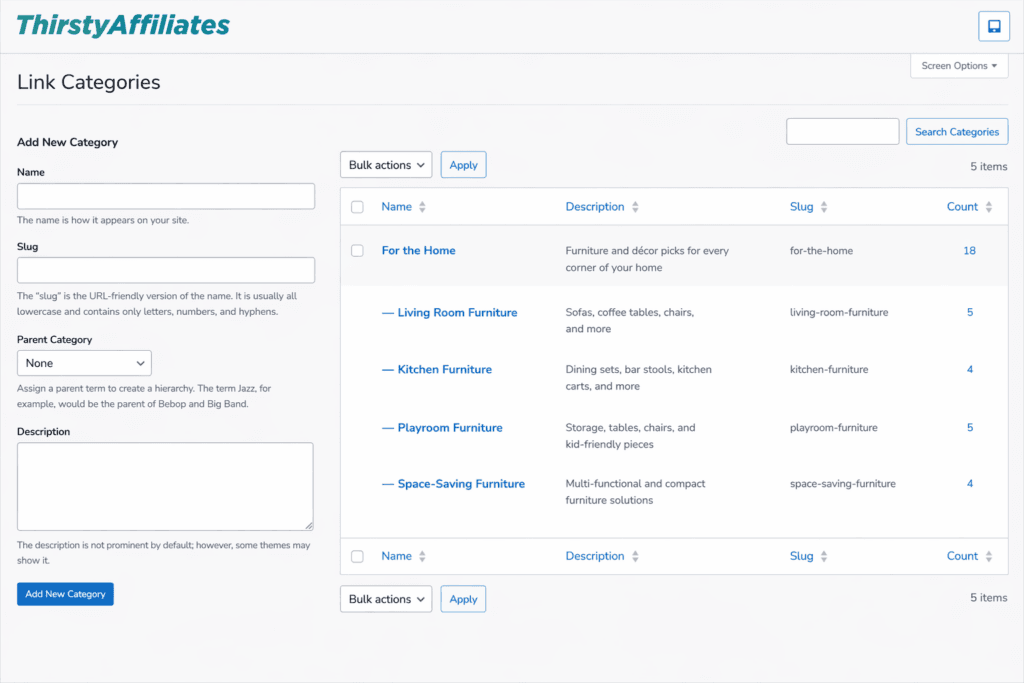This screenshot has height=683, width=1024.
Task: Click the Apply button for bulk actions
Action: click(x=463, y=164)
